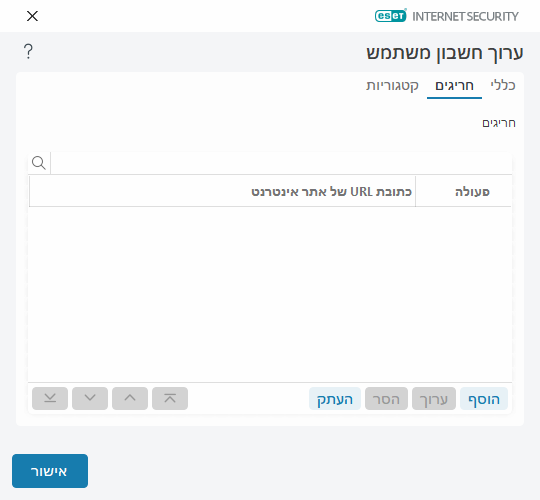
Task: Move item to top arrow button
Action: (x=170, y=398)
